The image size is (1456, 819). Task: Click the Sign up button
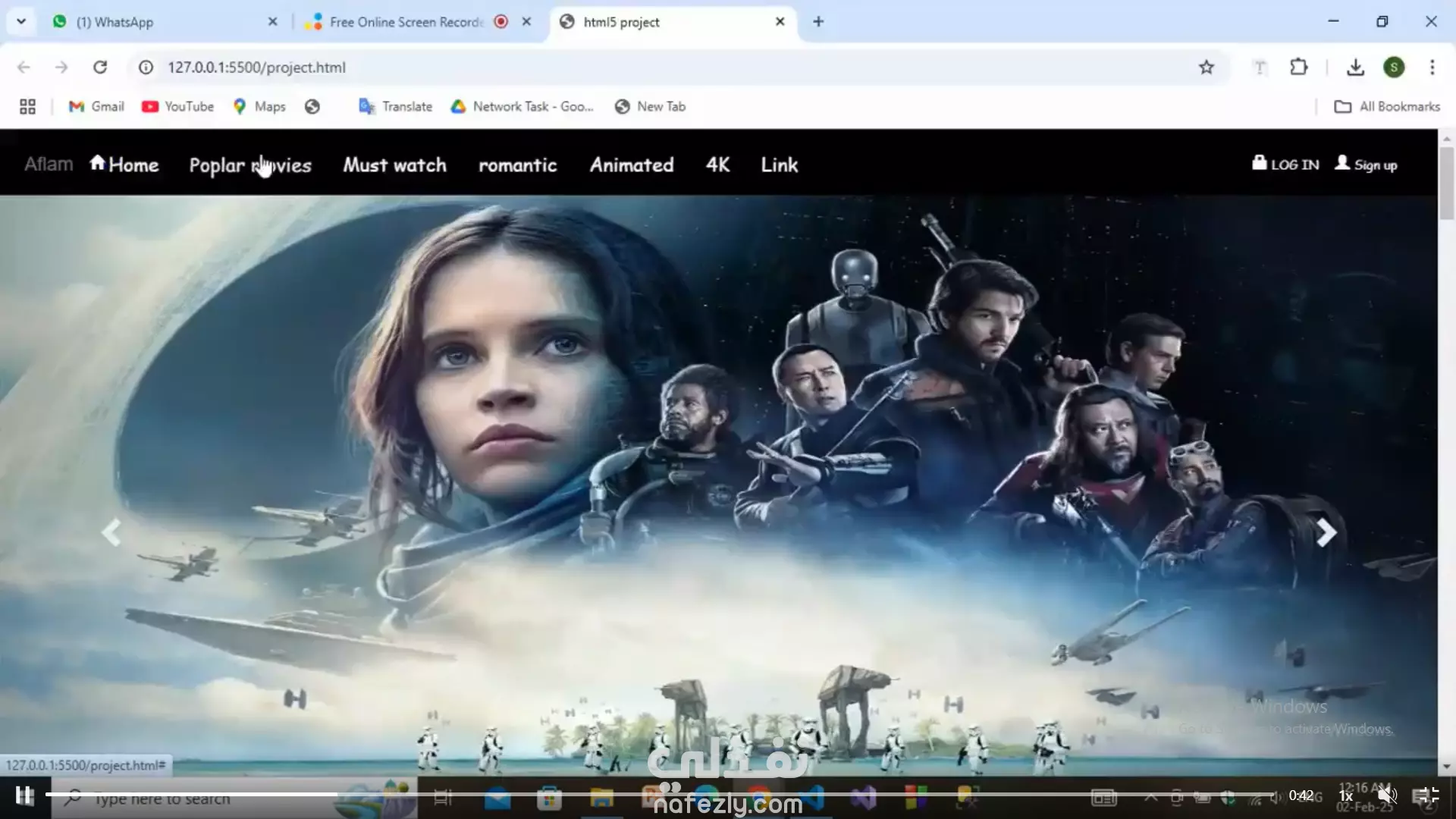(x=1366, y=164)
